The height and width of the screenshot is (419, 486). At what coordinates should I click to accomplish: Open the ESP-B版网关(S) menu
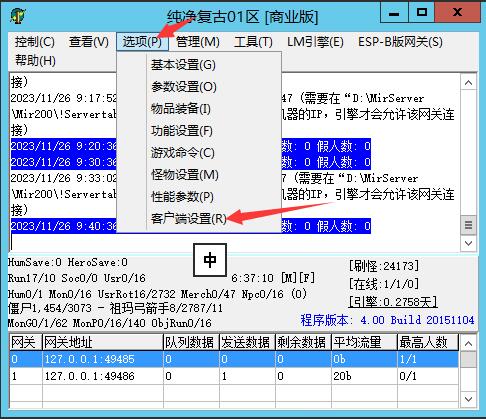(400, 42)
